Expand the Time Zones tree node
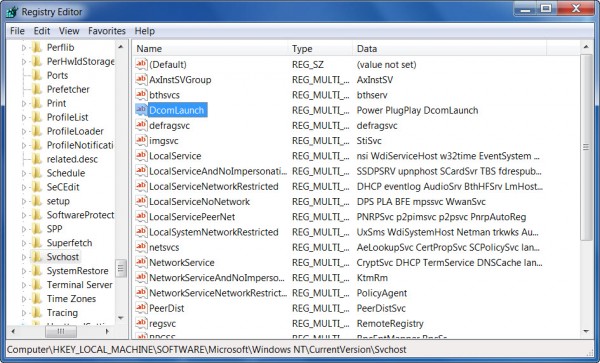Image resolution: width=600 pixels, height=363 pixels. click(x=24, y=299)
